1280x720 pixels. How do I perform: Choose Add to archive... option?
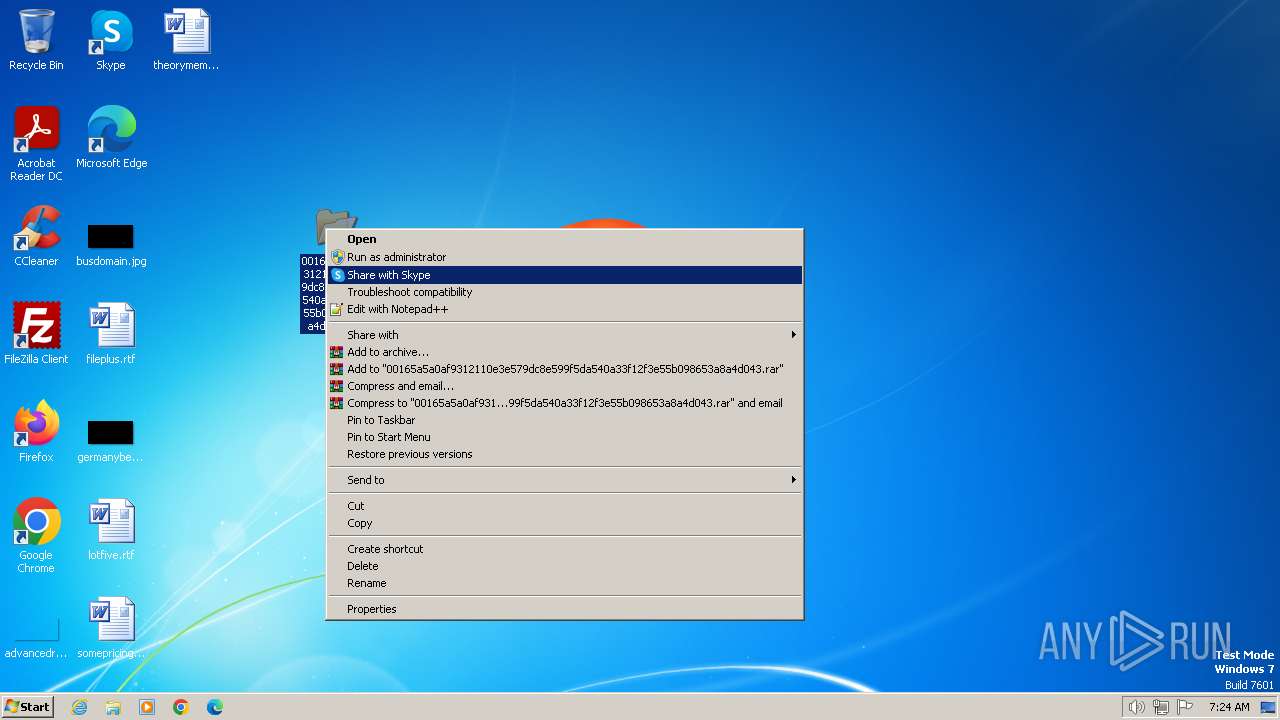(x=565, y=352)
